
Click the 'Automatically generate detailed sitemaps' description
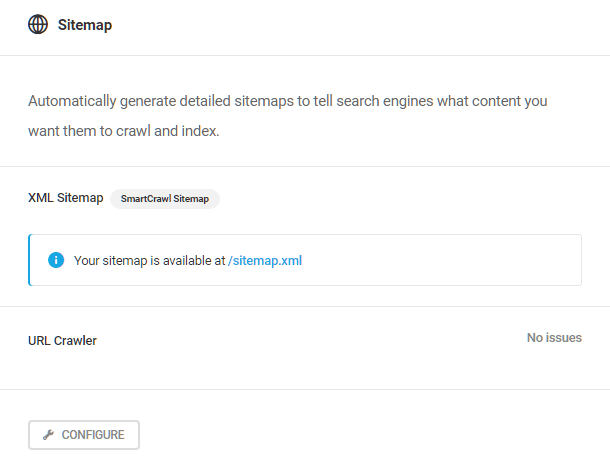click(x=287, y=116)
